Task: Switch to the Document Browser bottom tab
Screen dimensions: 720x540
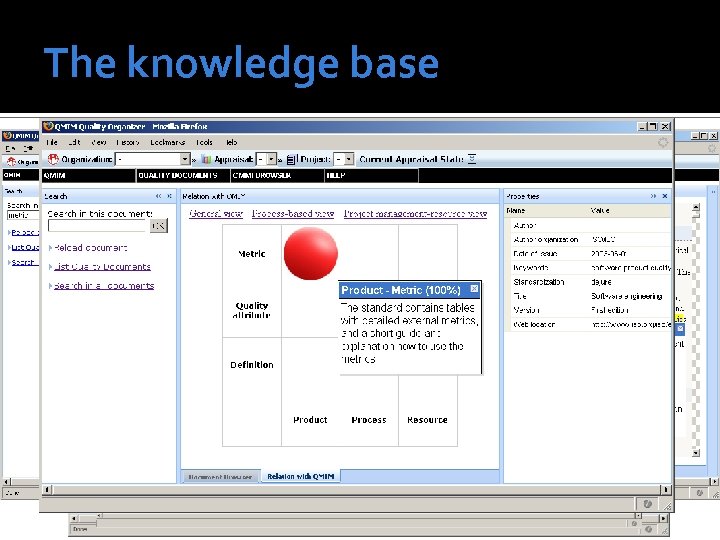Action: point(220,477)
